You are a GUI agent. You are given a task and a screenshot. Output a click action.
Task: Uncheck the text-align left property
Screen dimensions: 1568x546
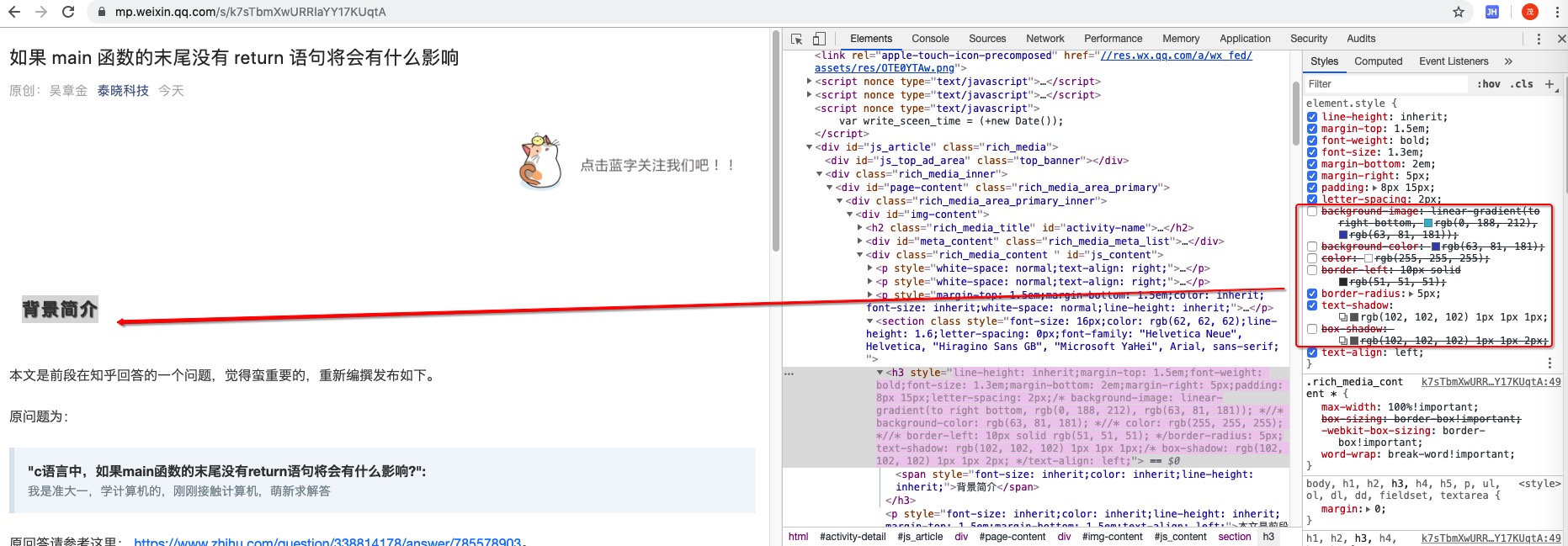point(1312,353)
